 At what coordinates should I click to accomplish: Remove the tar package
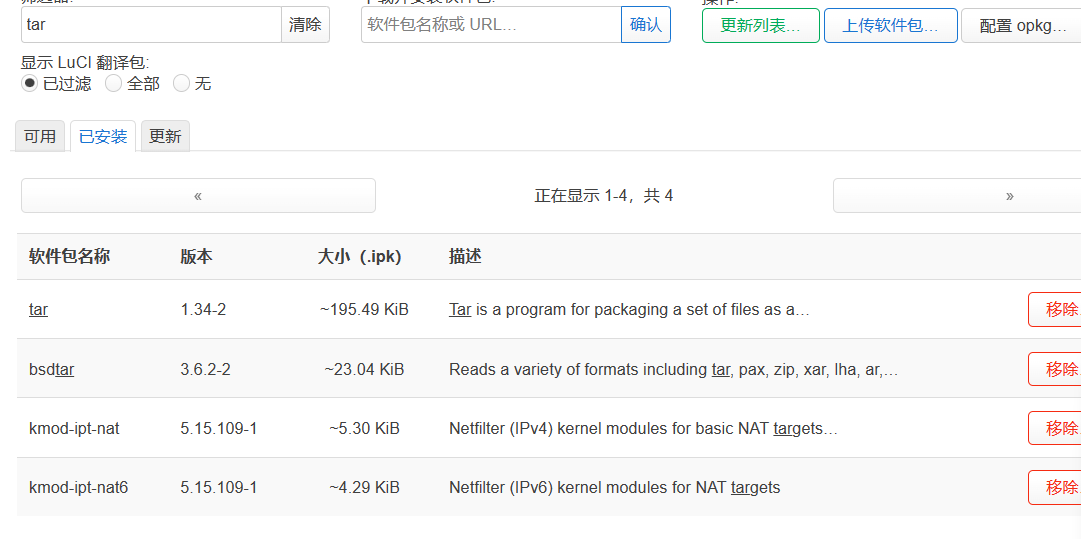[x=1055, y=309]
